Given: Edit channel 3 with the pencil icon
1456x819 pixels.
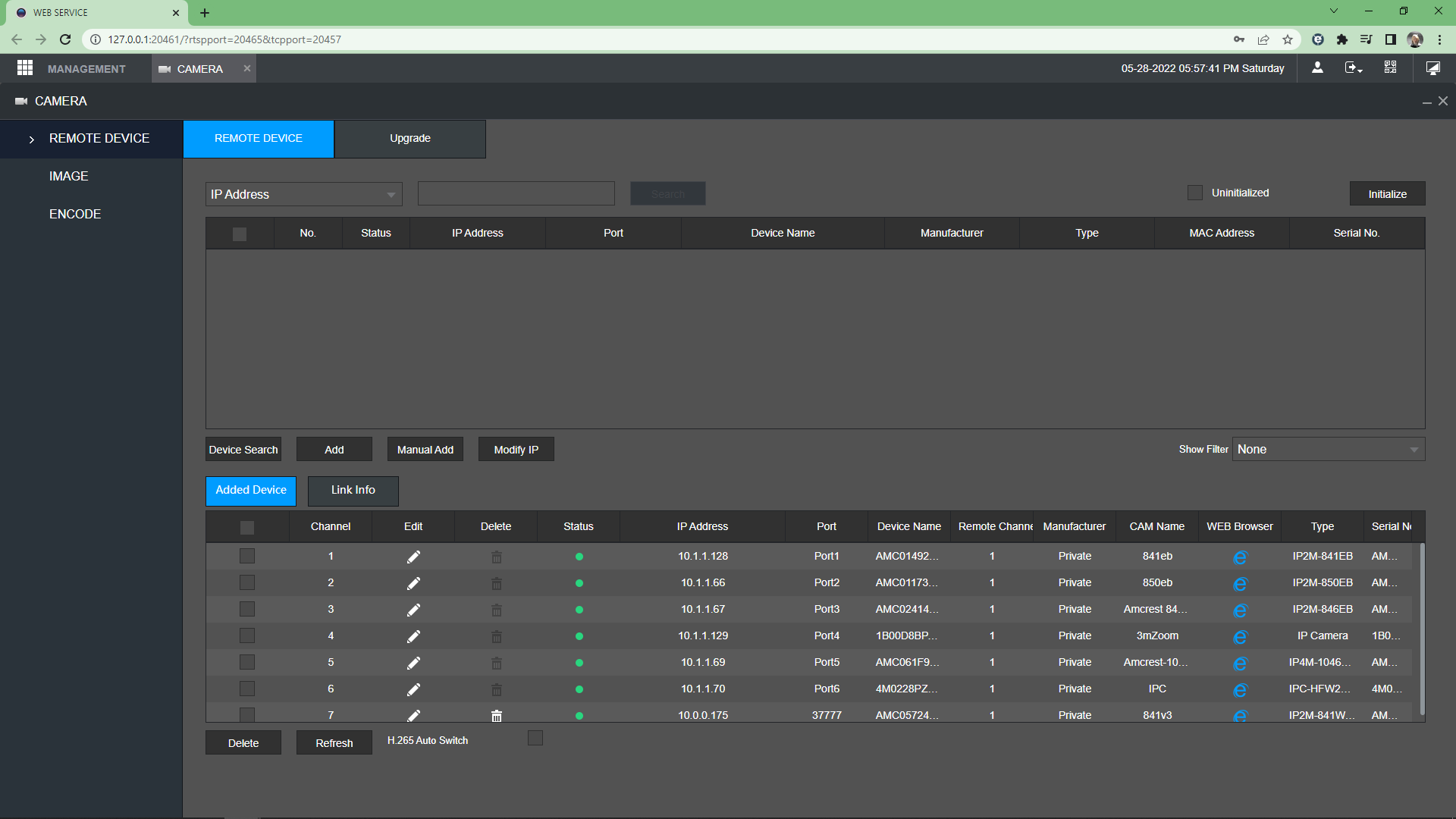Looking at the screenshot, I should [413, 610].
